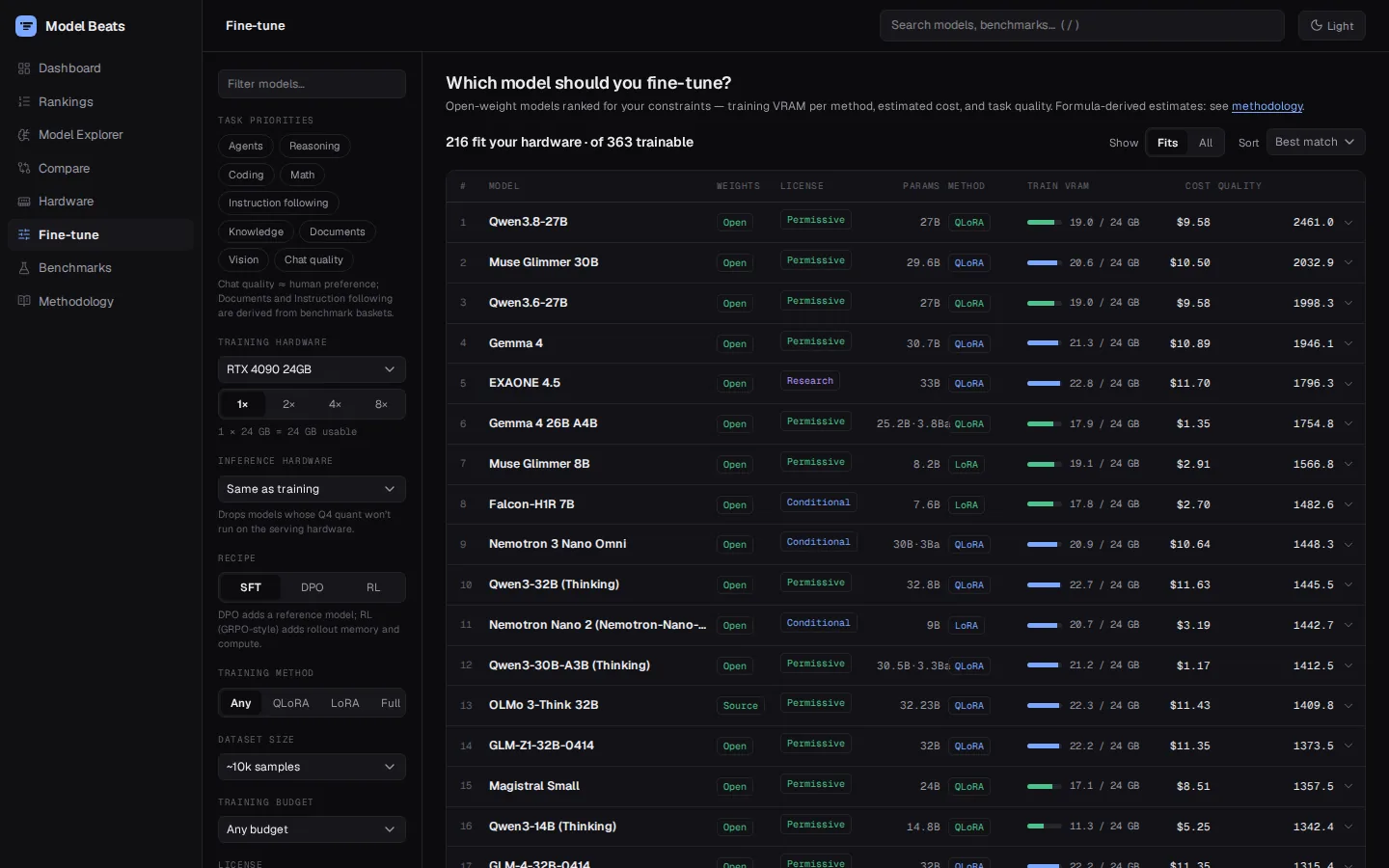Select the Full training method option

(x=391, y=703)
